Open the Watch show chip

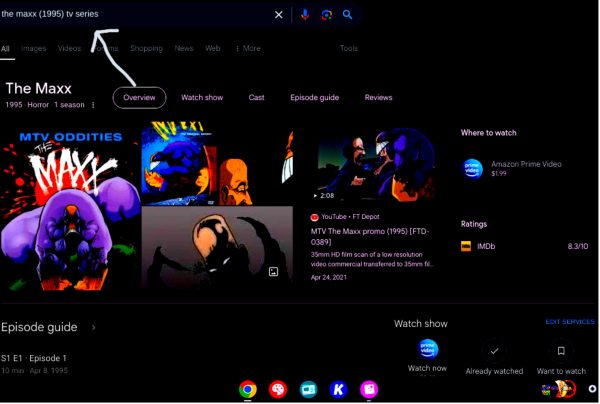(202, 98)
